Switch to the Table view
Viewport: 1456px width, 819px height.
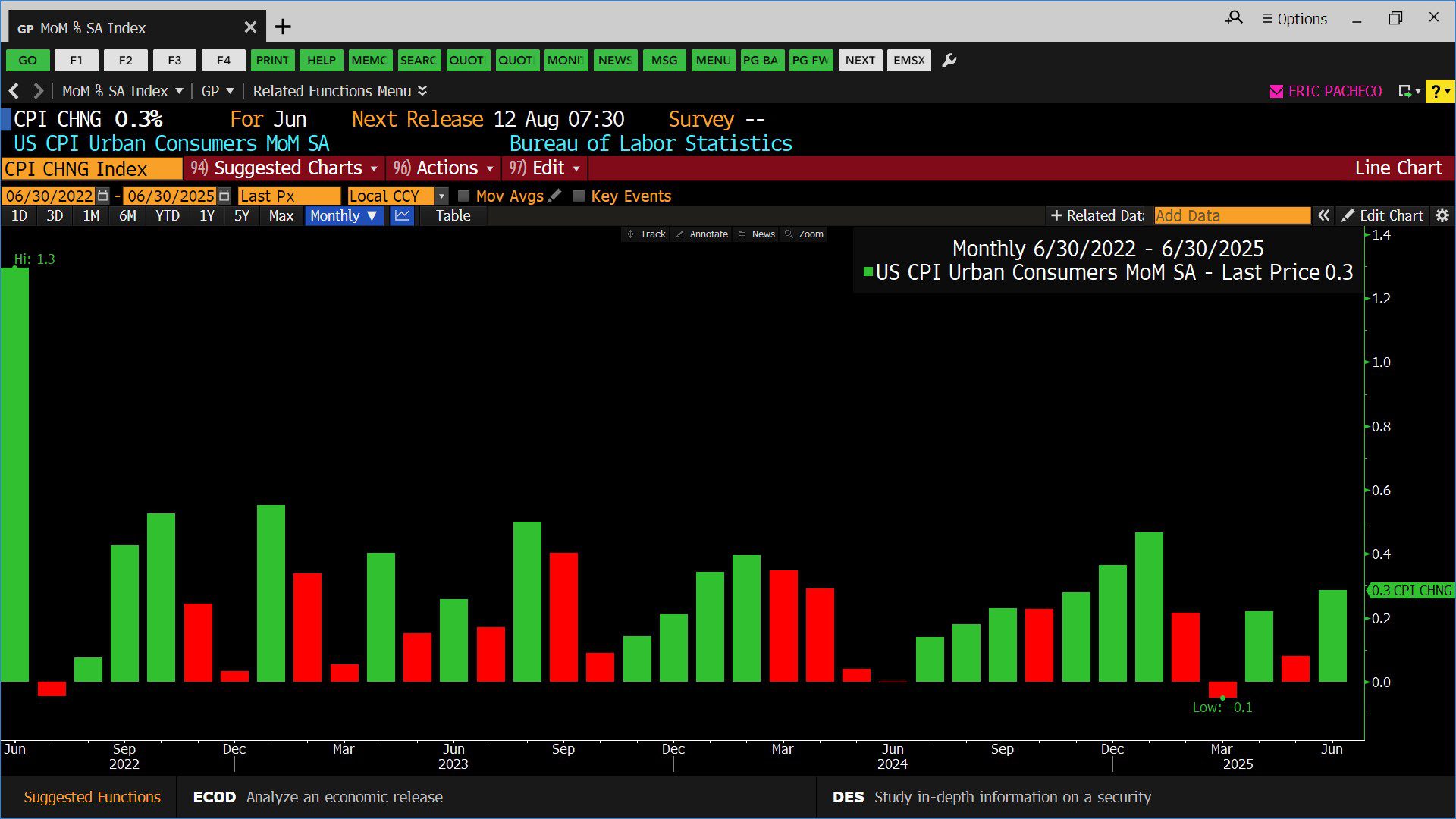pyautogui.click(x=453, y=215)
